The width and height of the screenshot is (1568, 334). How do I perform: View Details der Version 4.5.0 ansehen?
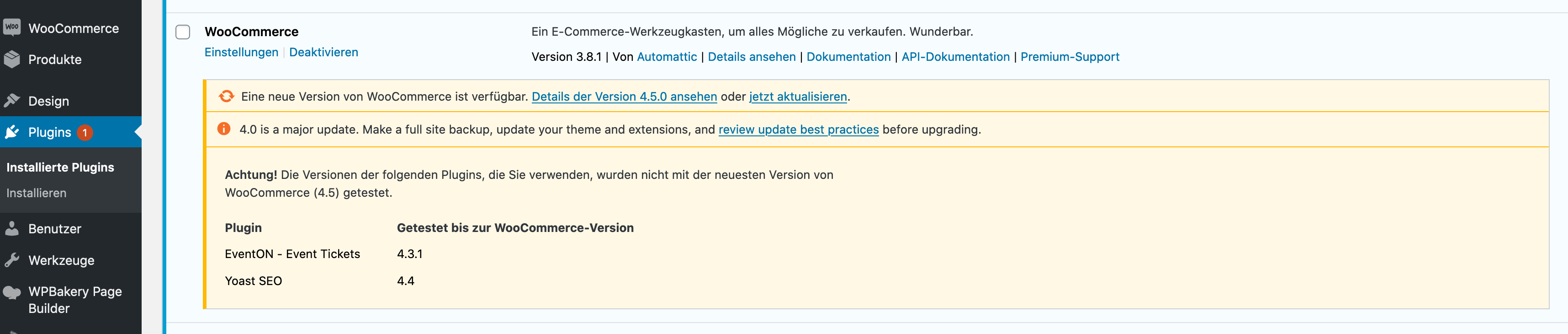coord(624,96)
